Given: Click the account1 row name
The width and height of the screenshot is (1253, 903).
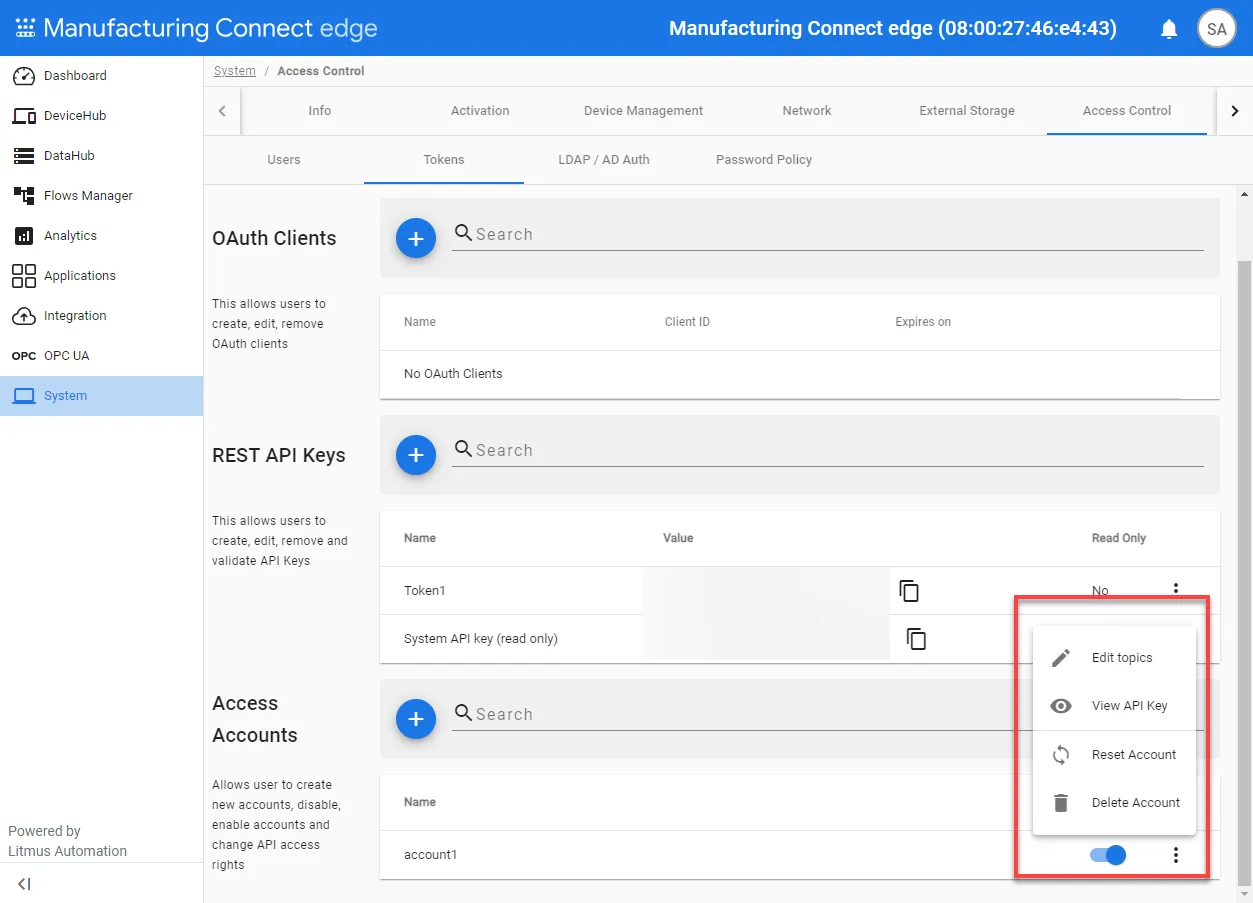Looking at the screenshot, I should coord(430,855).
